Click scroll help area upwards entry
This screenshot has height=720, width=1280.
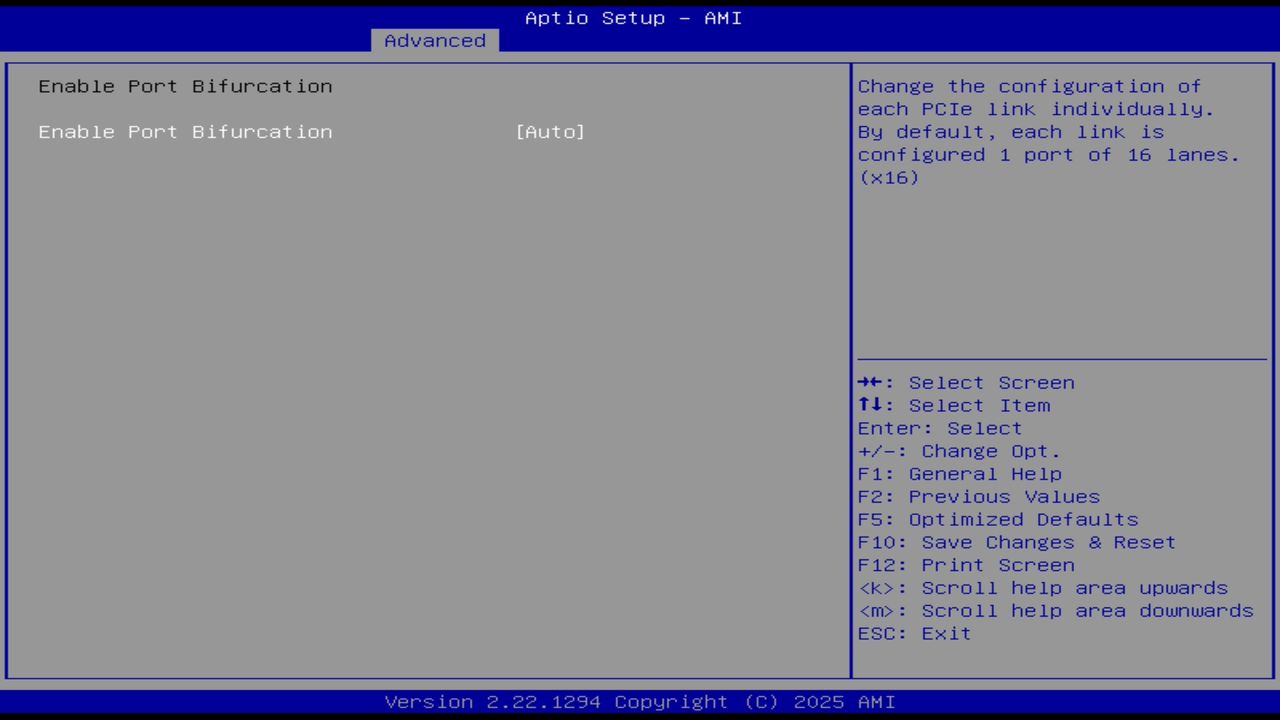coord(1043,587)
